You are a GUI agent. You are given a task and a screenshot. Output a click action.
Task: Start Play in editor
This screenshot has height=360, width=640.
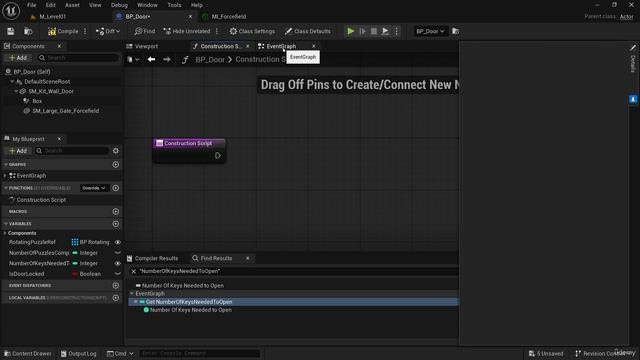click(351, 31)
